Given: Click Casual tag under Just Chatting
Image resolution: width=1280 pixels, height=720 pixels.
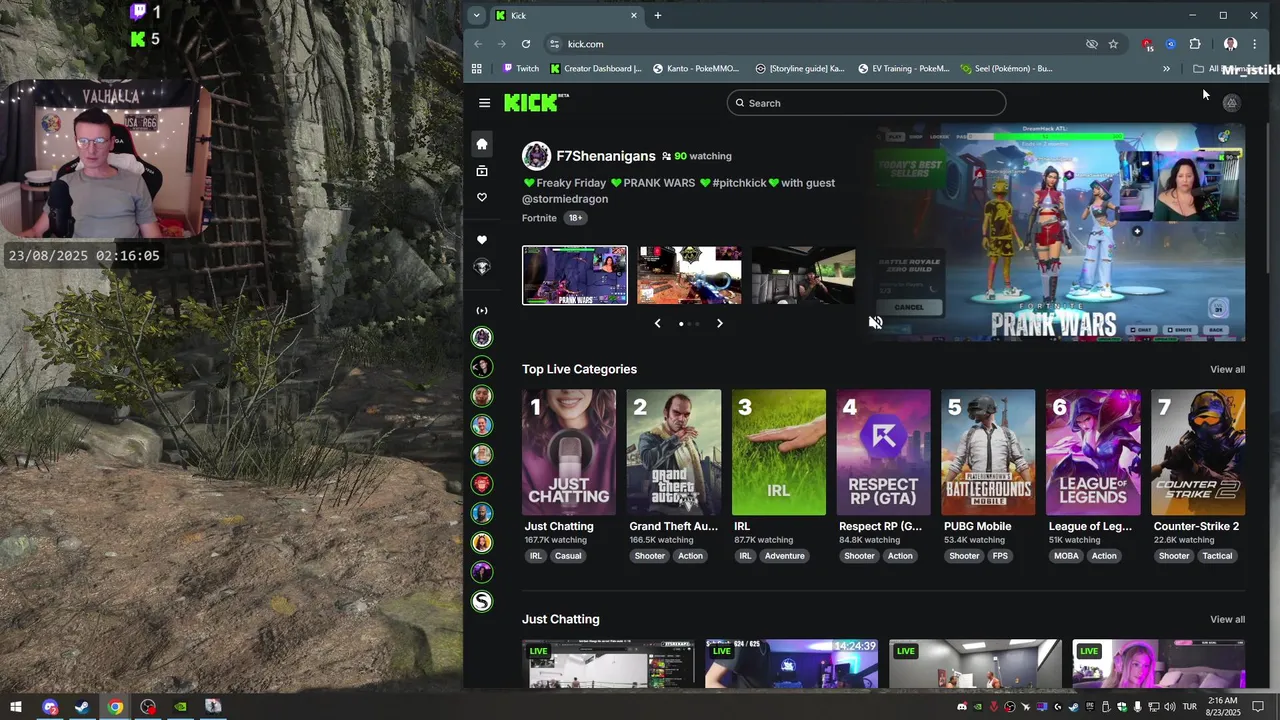Looking at the screenshot, I should (x=568, y=556).
